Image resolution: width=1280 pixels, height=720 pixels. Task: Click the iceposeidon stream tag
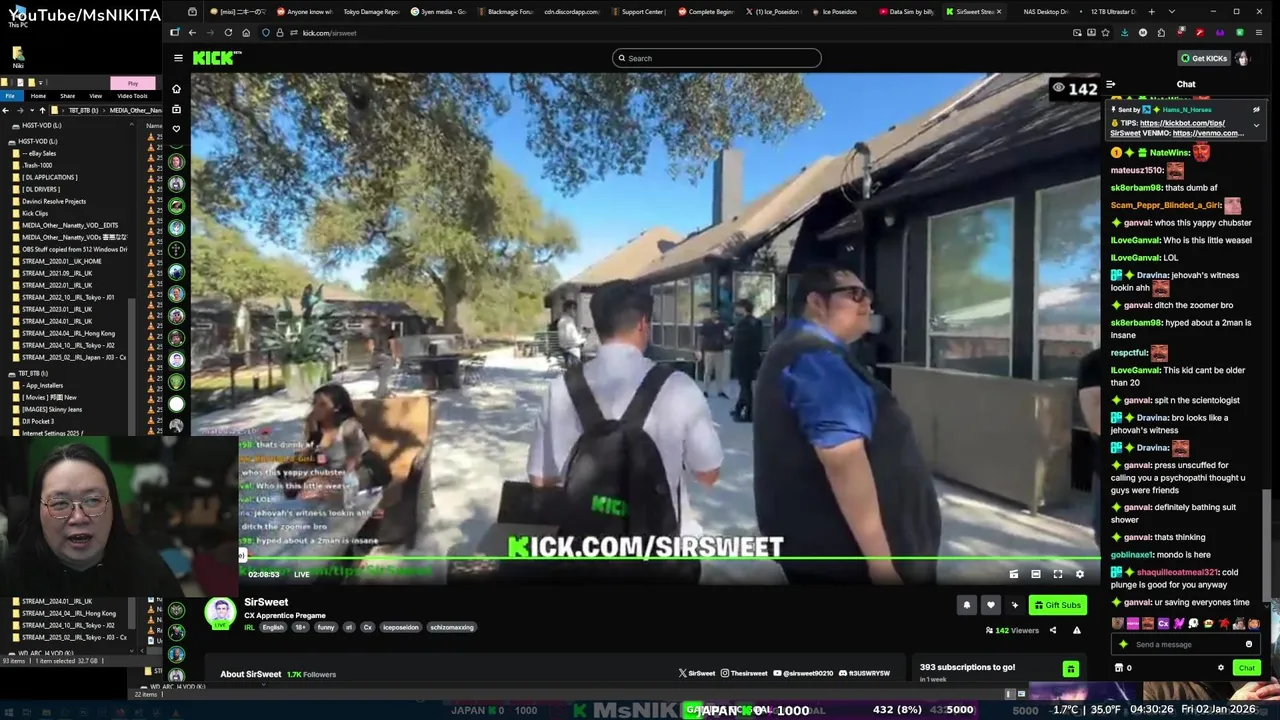pos(400,627)
